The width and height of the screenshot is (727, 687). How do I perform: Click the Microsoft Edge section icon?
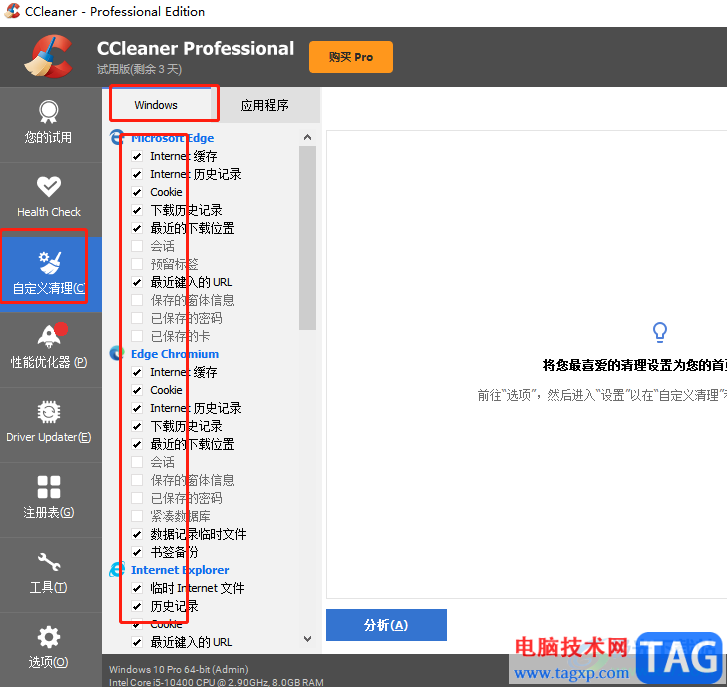pyautogui.click(x=116, y=138)
